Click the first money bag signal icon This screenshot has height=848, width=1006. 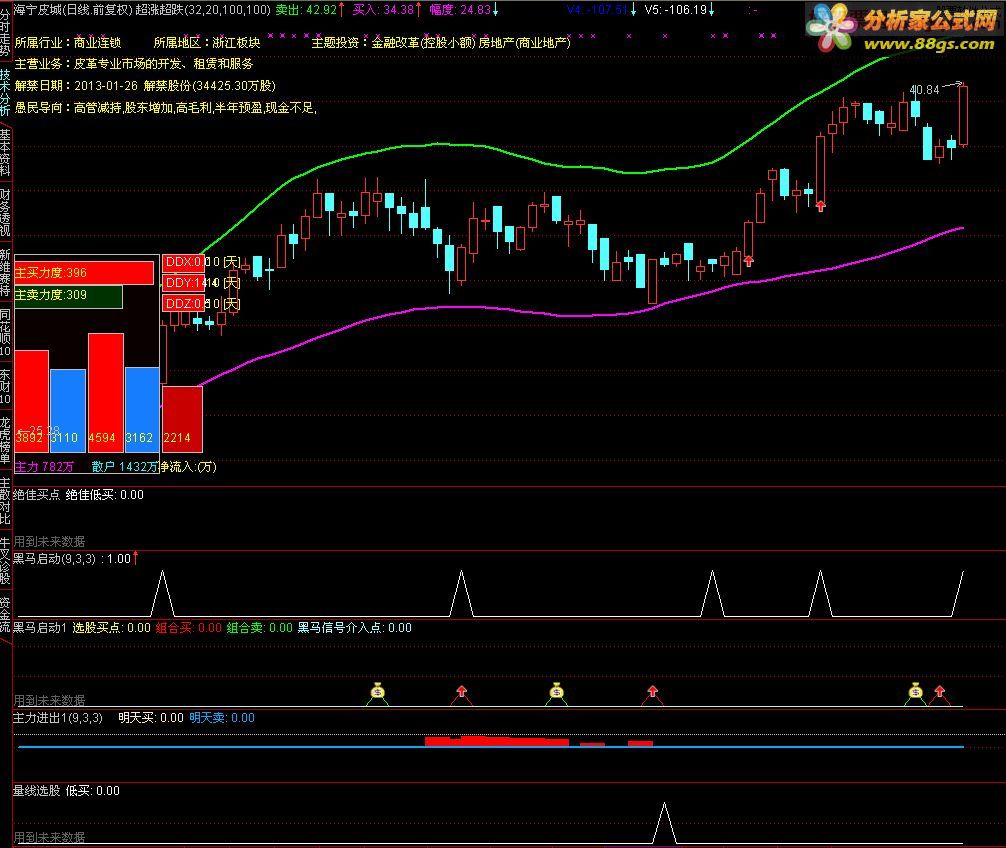click(x=377, y=691)
